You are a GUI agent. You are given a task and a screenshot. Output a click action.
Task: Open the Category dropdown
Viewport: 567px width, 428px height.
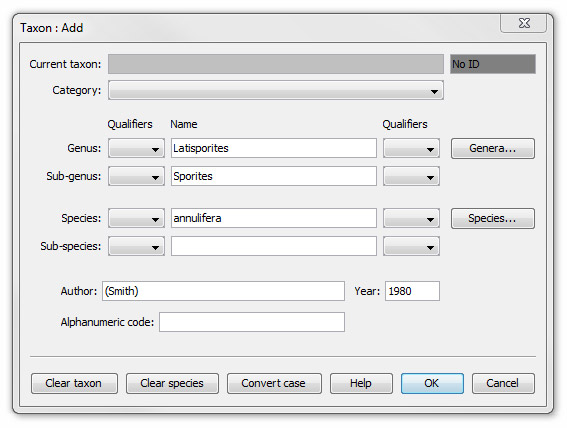tap(276, 90)
